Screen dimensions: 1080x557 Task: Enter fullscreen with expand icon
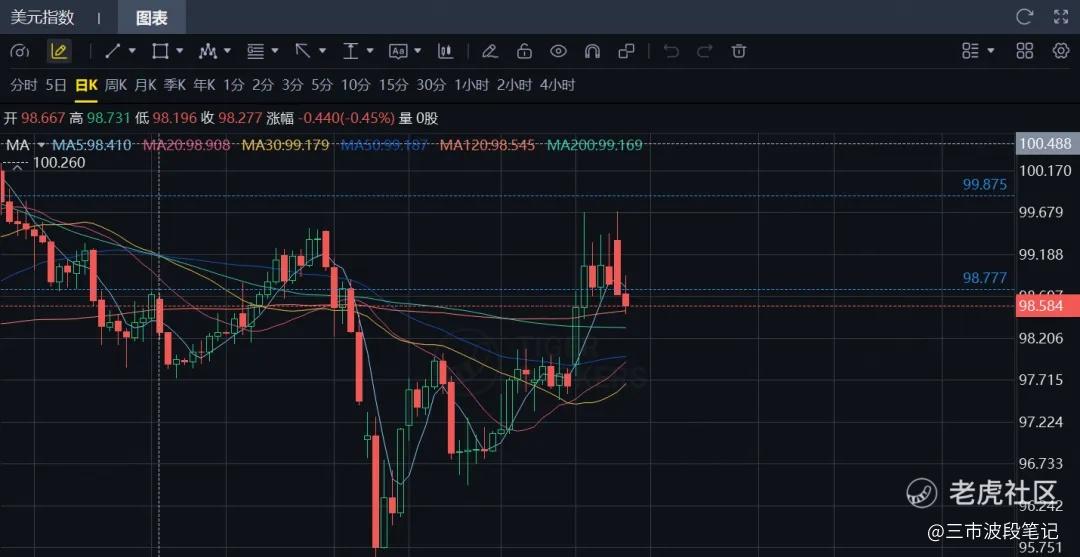point(1061,17)
